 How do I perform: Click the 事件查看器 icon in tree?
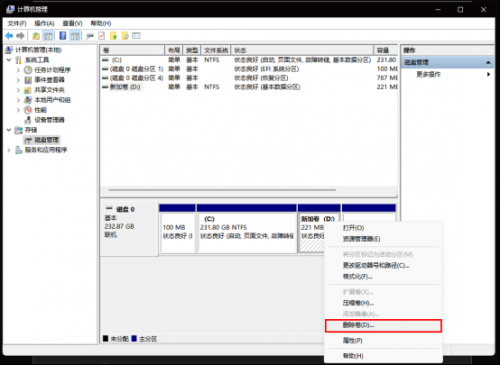point(28,80)
